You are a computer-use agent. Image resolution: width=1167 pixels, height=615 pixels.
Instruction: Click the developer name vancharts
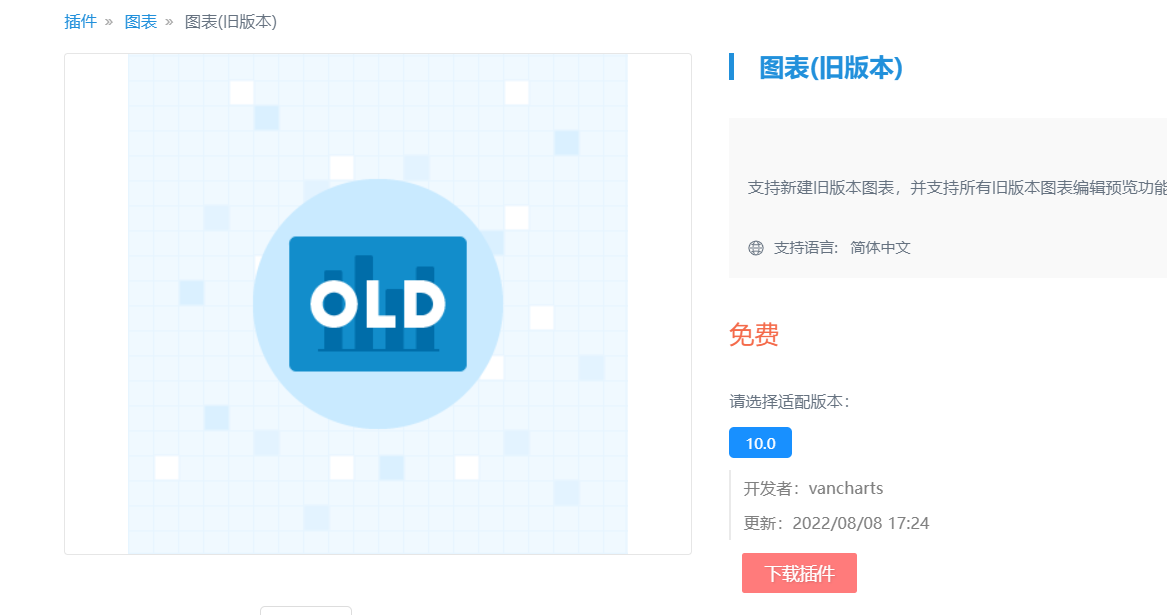tap(846, 489)
